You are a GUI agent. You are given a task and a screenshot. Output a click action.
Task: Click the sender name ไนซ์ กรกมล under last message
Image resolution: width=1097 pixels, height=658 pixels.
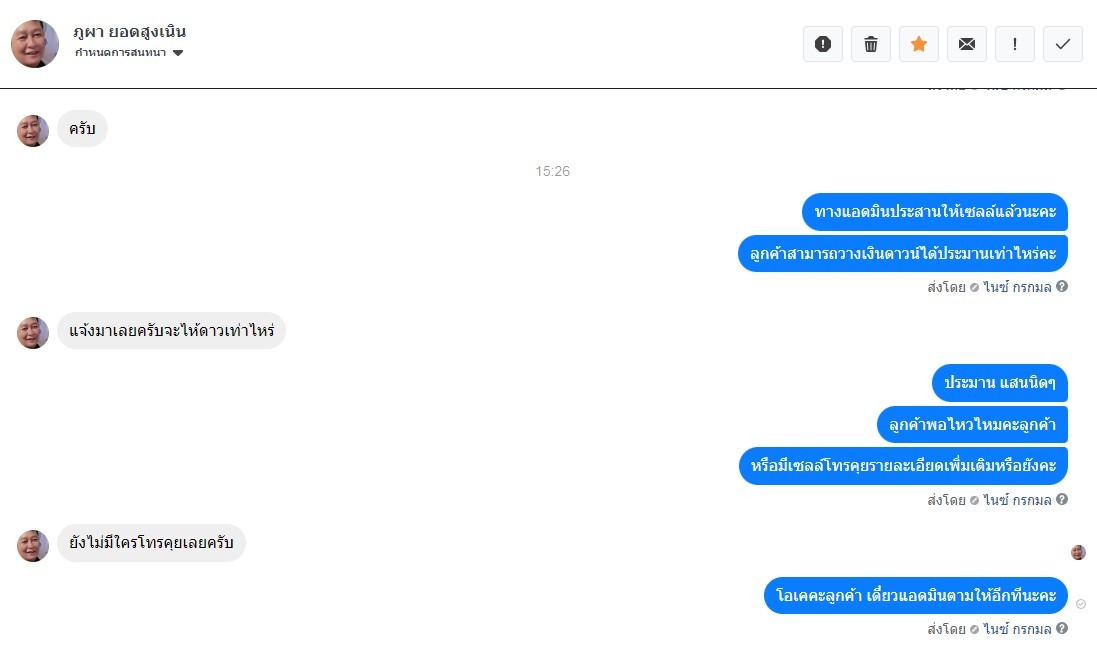pos(1017,629)
